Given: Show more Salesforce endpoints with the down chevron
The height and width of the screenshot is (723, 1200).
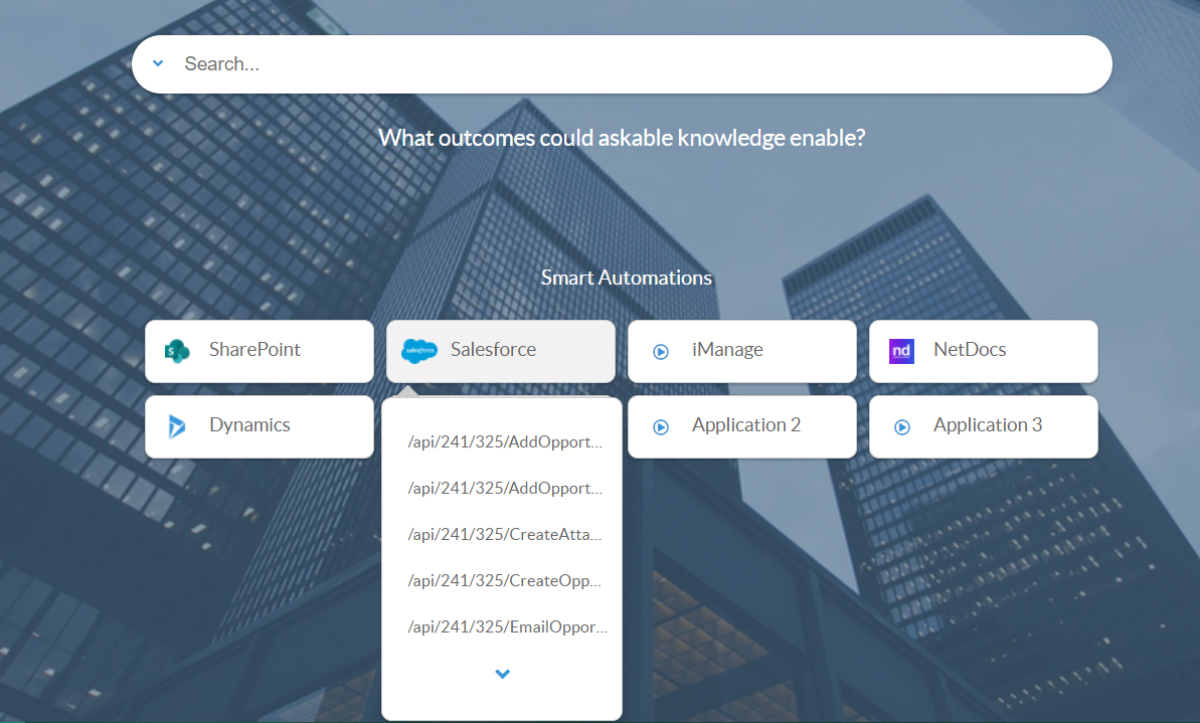Looking at the screenshot, I should (502, 674).
